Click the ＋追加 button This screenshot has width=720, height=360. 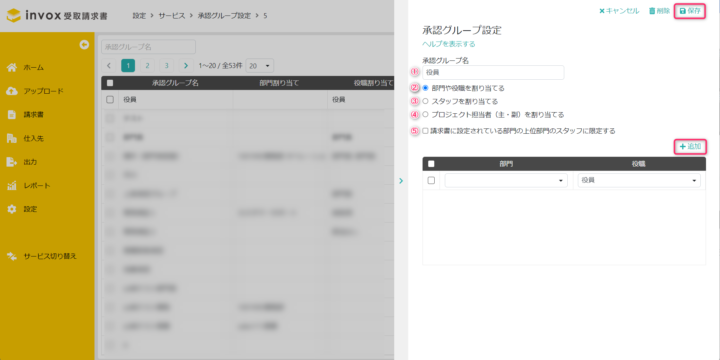(690, 146)
